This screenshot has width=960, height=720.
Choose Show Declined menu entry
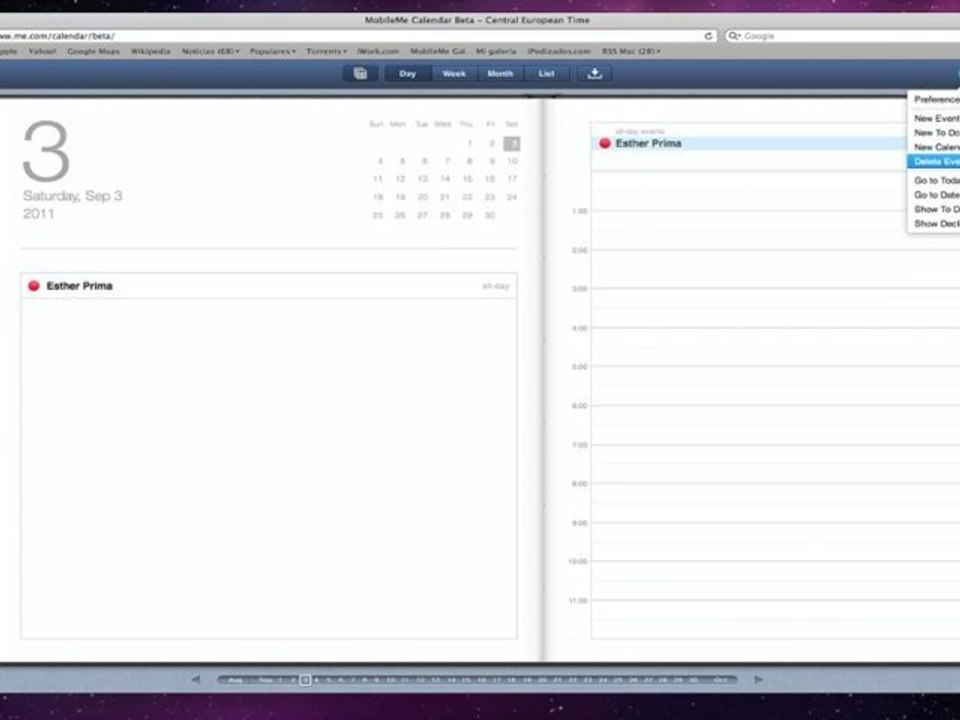[934, 224]
